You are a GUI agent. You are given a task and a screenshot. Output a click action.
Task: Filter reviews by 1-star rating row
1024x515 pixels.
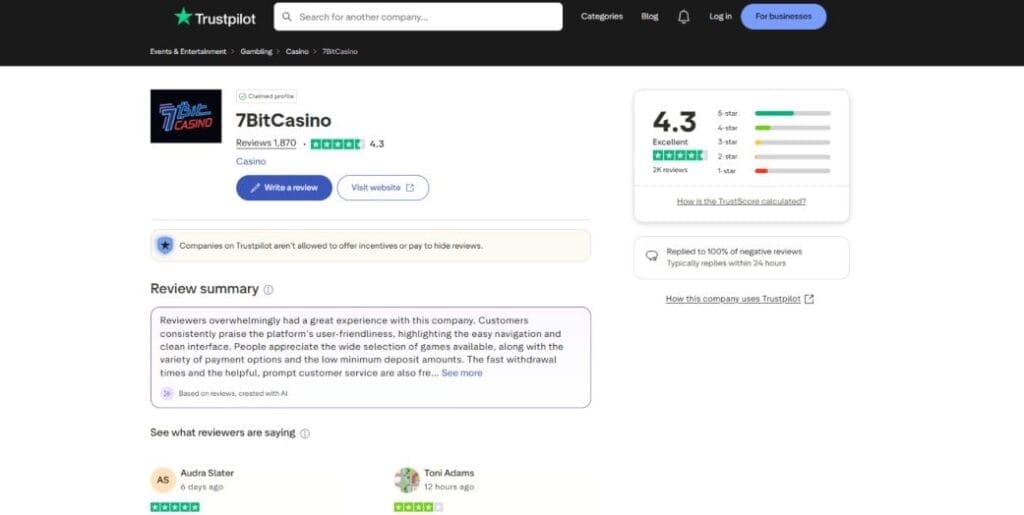(x=774, y=171)
